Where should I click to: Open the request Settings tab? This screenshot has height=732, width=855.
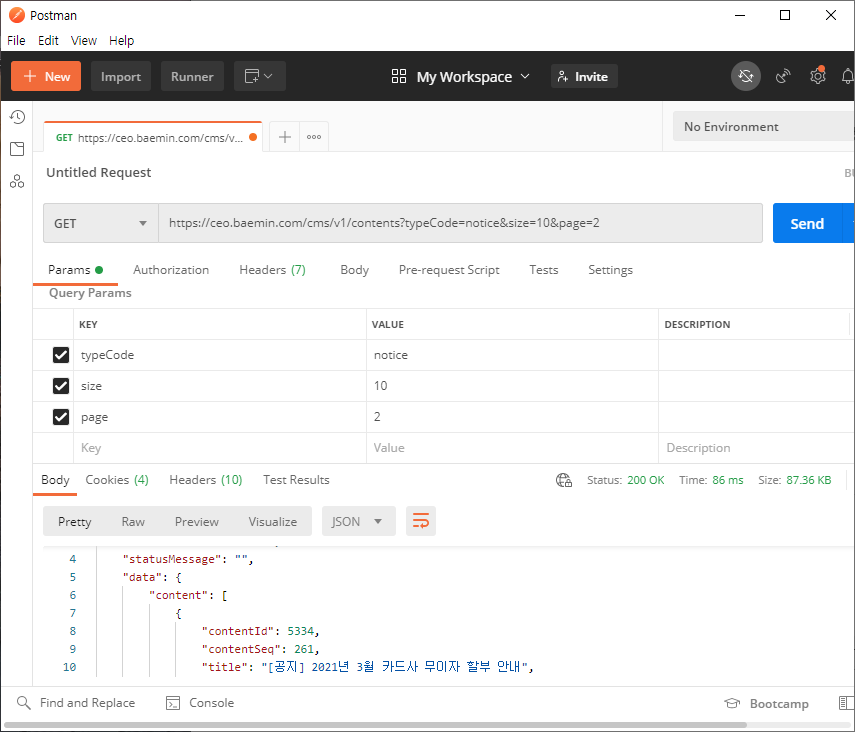[x=610, y=270]
